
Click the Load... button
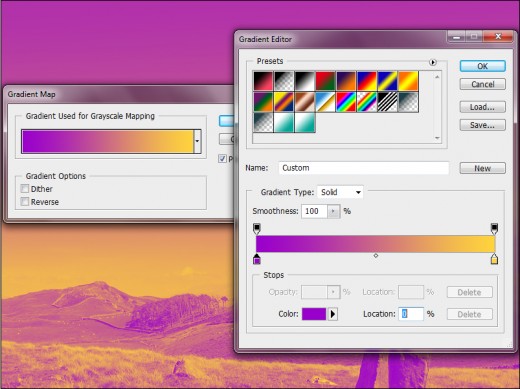click(x=483, y=107)
